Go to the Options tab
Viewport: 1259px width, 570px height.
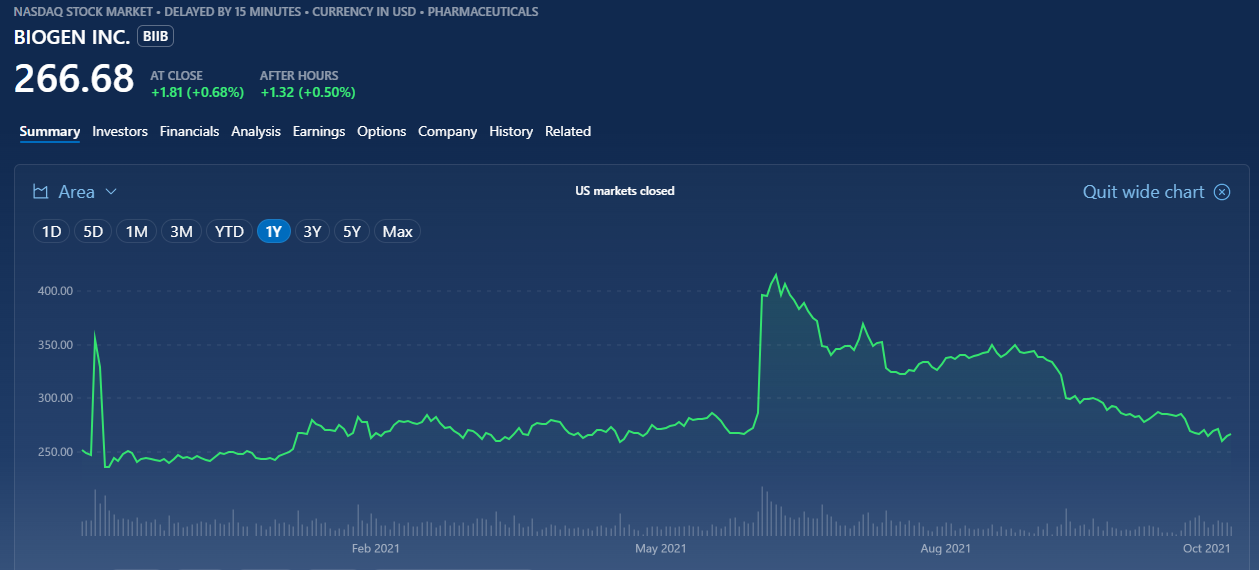point(382,131)
